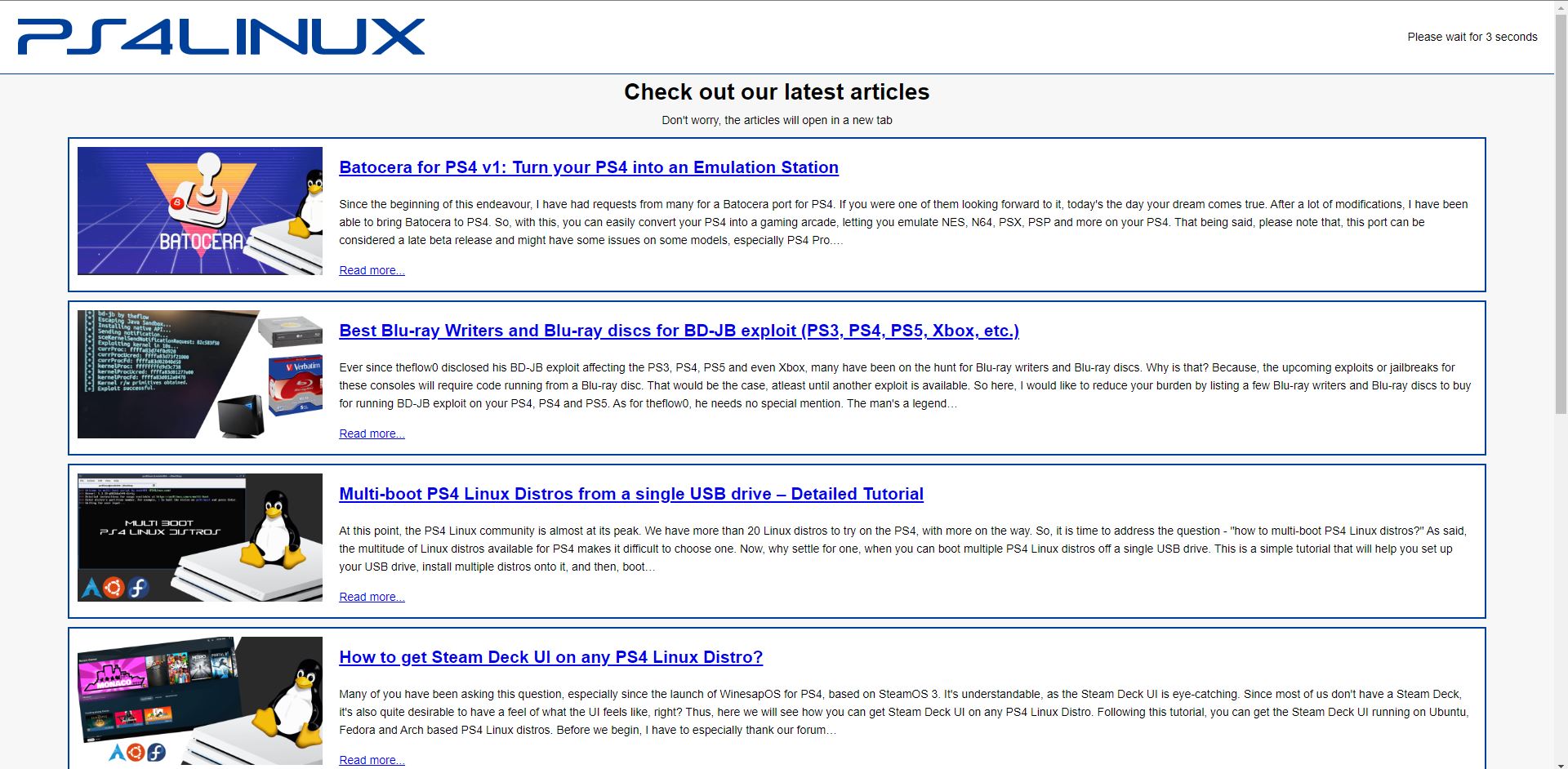1568x769 pixels.
Task: Open How to get Steam Deck UI link
Action: [x=550, y=657]
